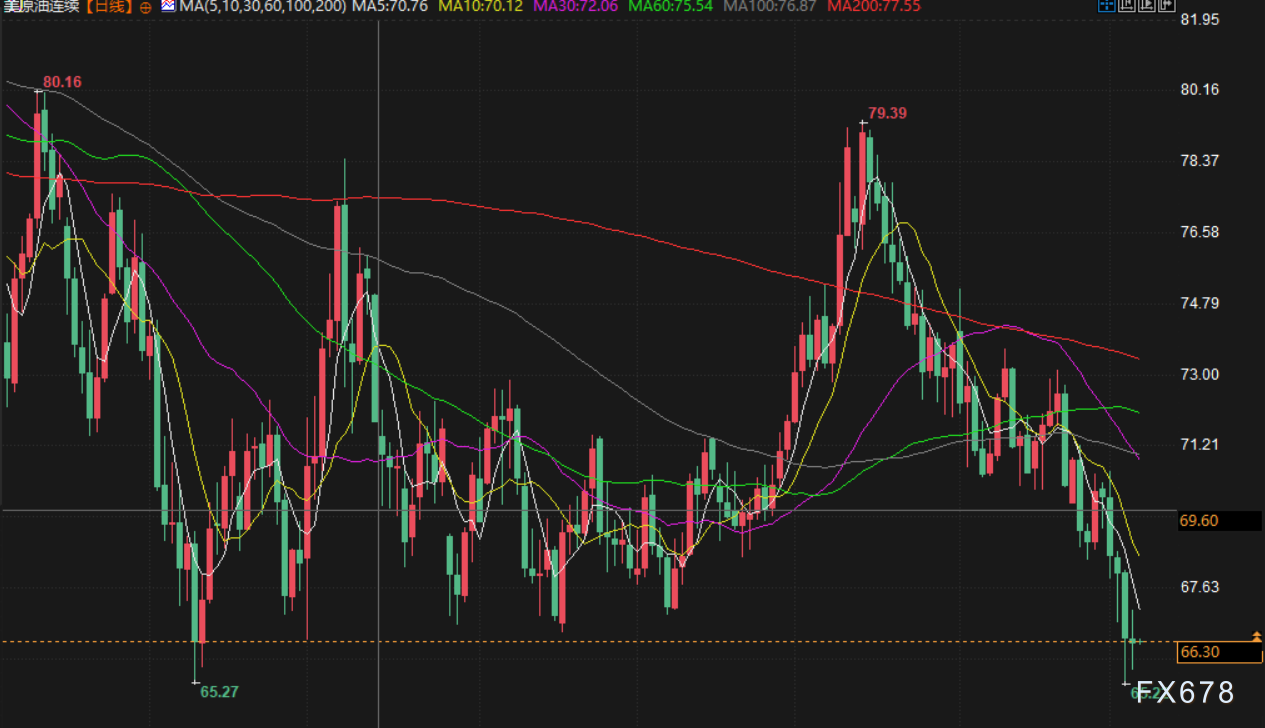Click the 80.16 high price marker
Screen dimensions: 1265x728
pyautogui.click(x=62, y=82)
